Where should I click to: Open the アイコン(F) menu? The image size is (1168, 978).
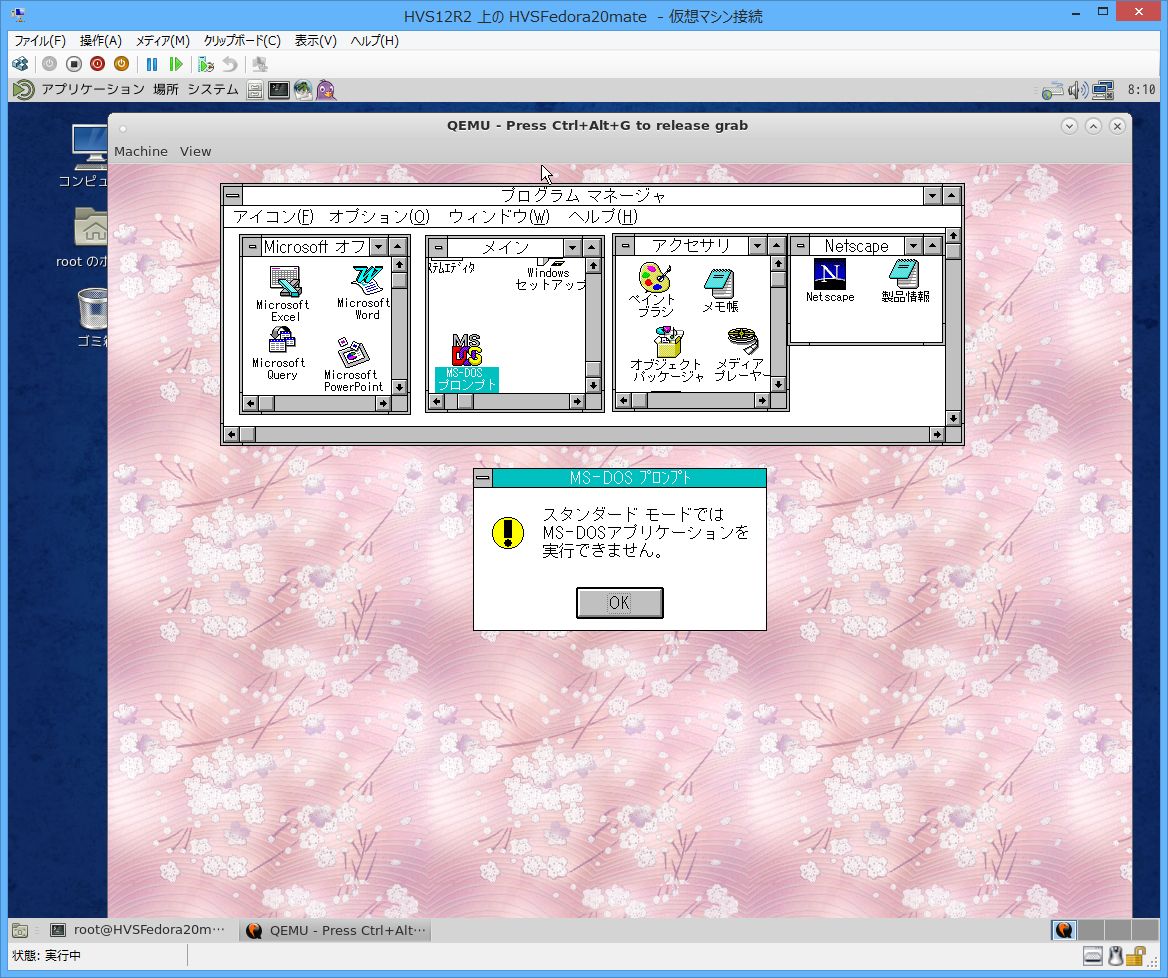click(273, 217)
